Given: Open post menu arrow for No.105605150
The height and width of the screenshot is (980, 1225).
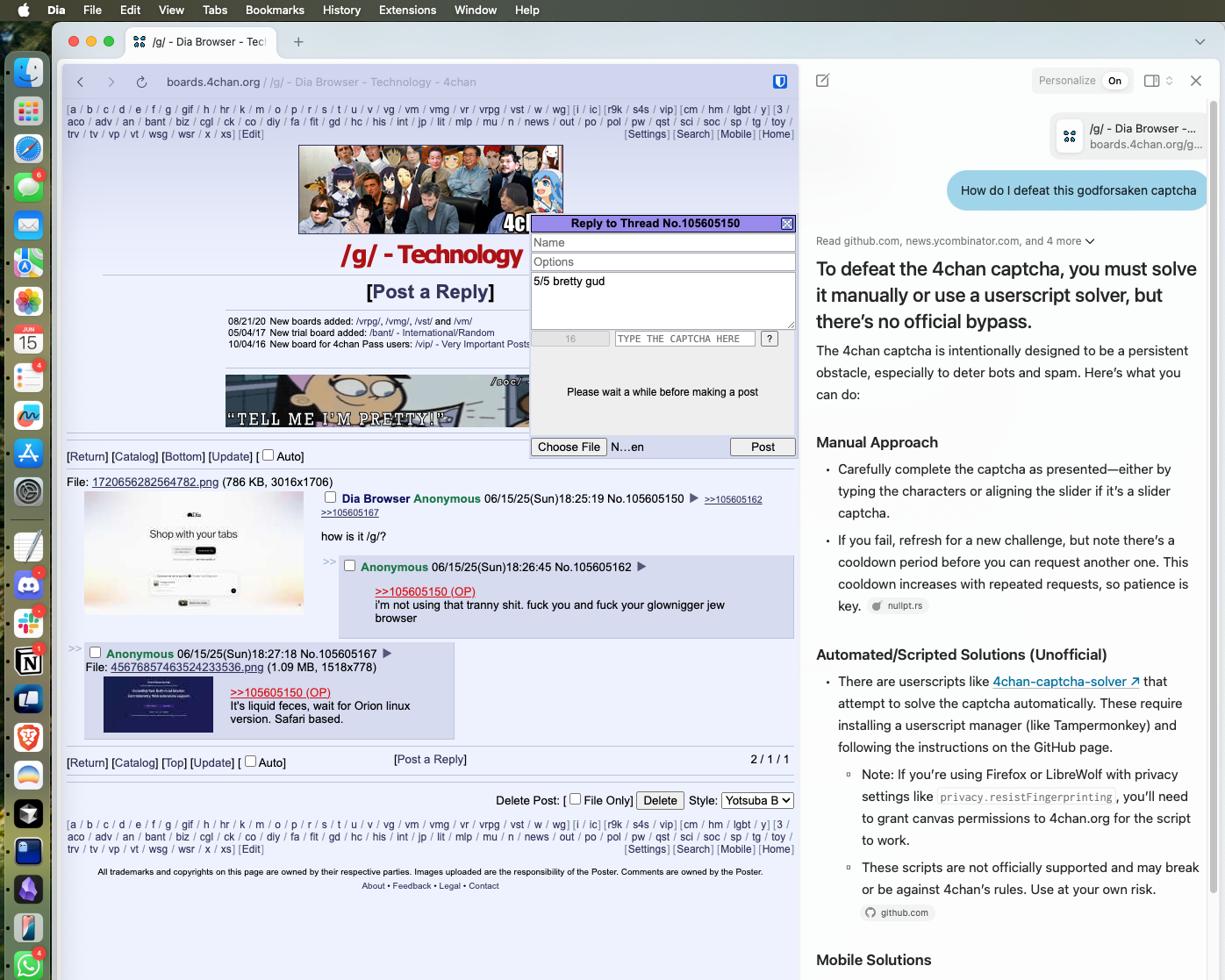Looking at the screenshot, I should pyautogui.click(x=694, y=498).
